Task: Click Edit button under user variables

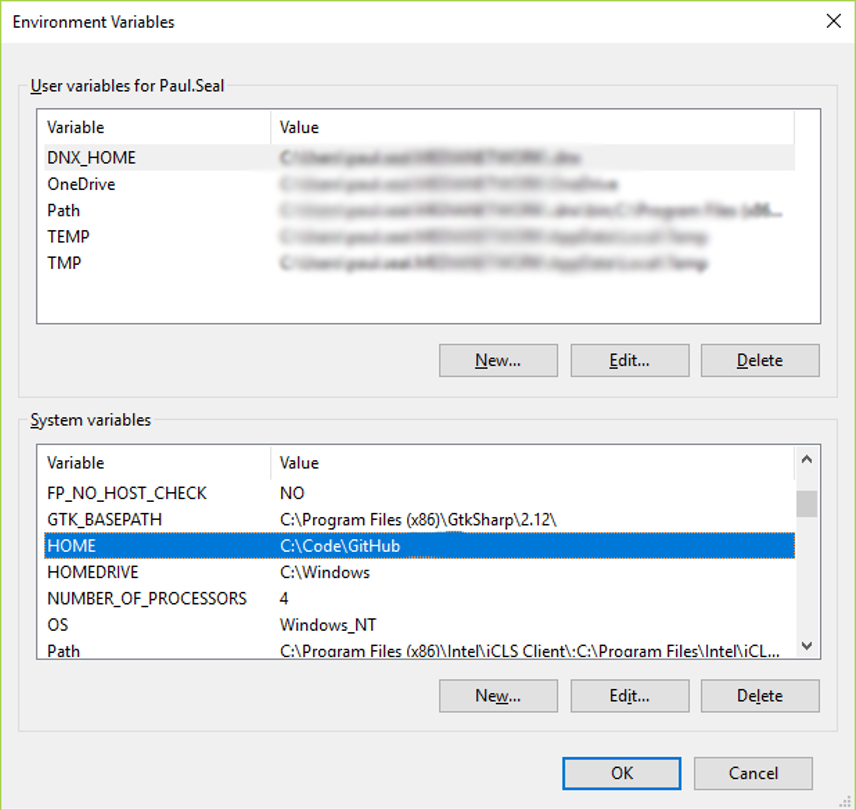Action: [x=629, y=360]
